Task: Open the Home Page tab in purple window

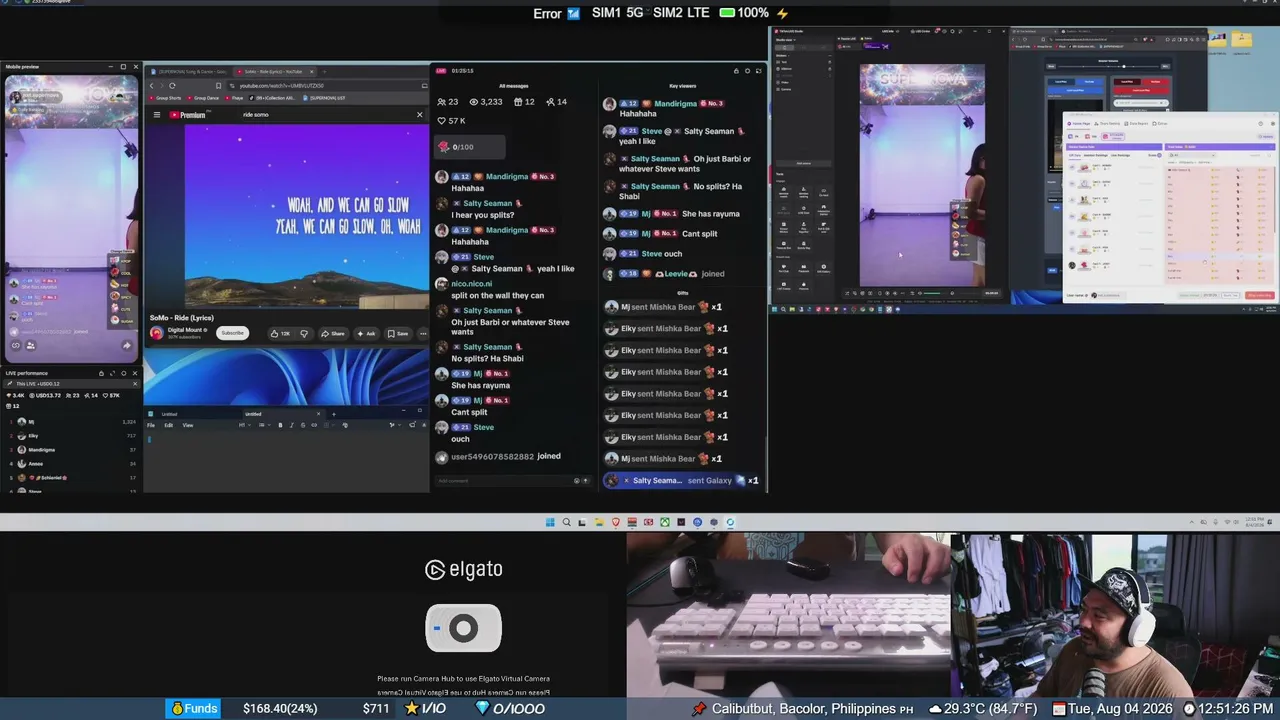Action: coord(1081,123)
